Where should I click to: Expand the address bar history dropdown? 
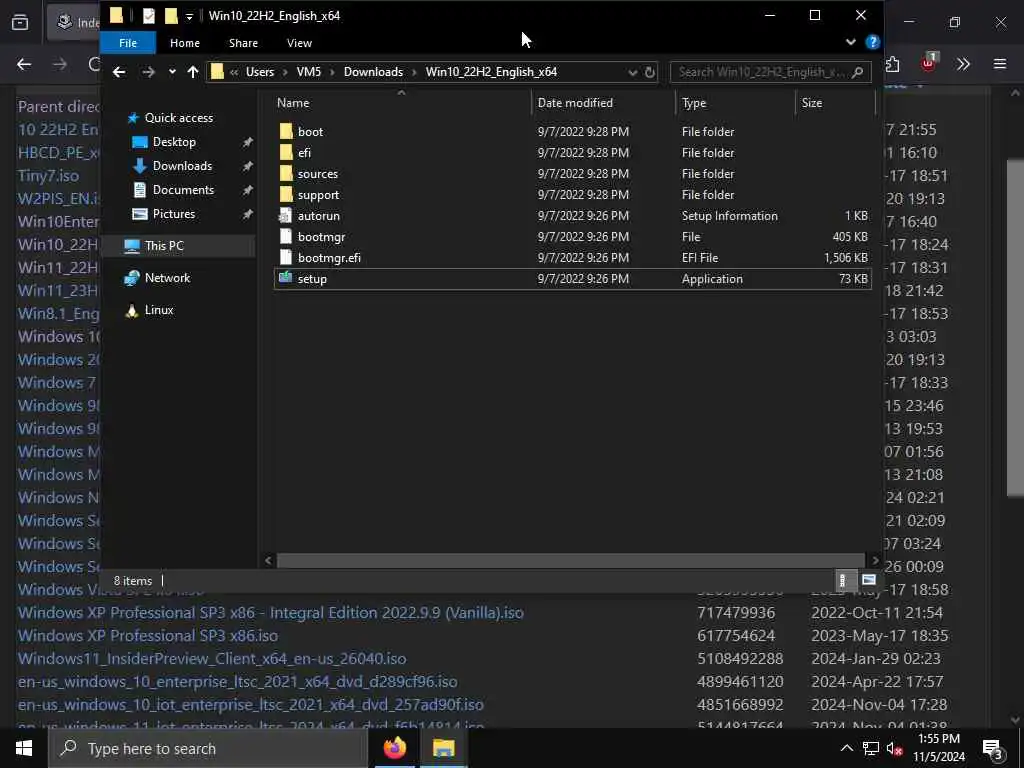[x=632, y=72]
